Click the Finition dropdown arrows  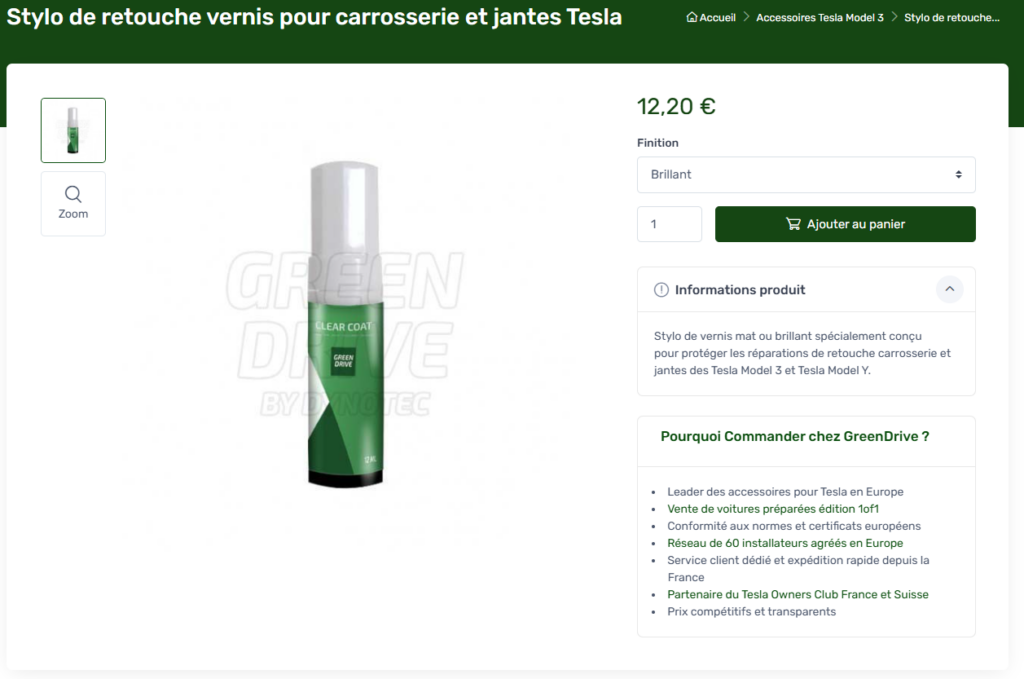click(958, 174)
